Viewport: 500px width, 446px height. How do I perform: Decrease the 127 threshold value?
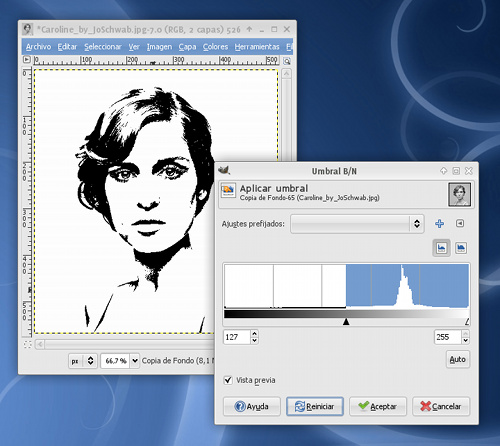point(254,341)
